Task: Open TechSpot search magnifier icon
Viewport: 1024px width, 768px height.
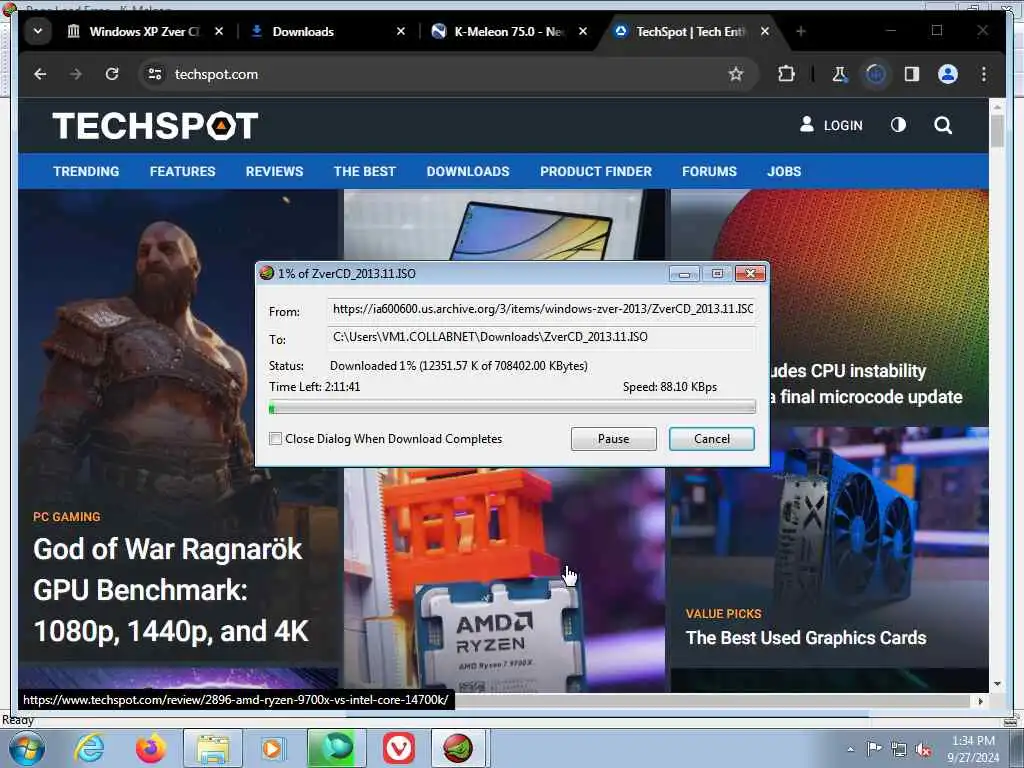Action: (942, 125)
